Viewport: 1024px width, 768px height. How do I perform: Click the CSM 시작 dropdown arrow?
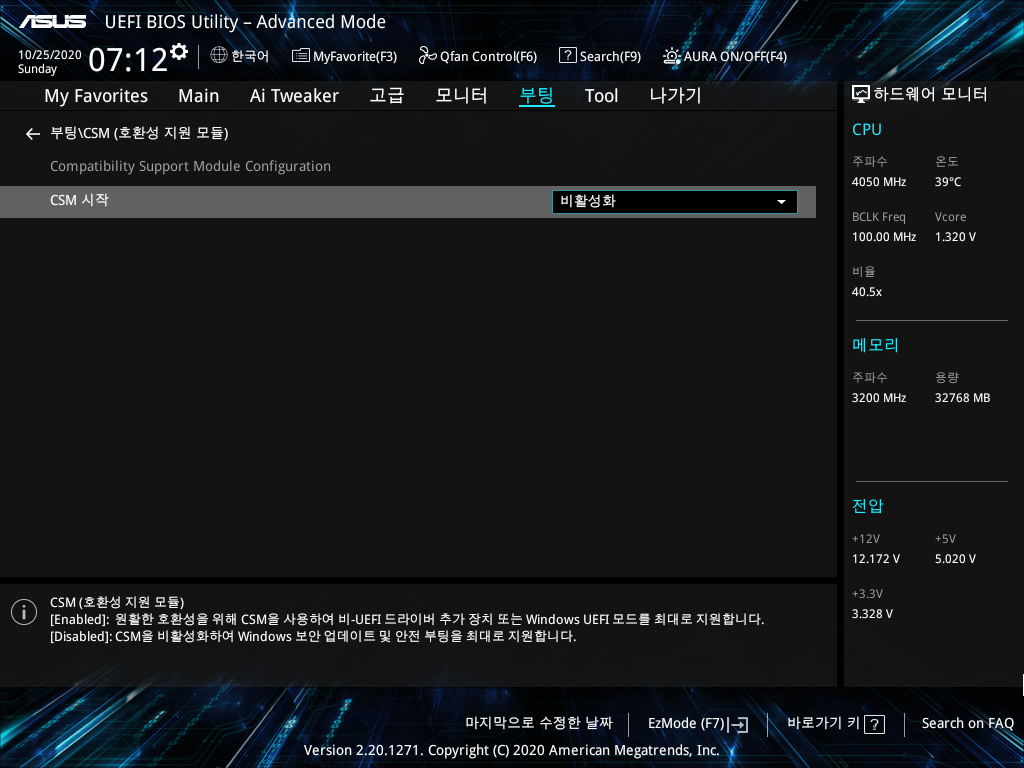(x=781, y=202)
